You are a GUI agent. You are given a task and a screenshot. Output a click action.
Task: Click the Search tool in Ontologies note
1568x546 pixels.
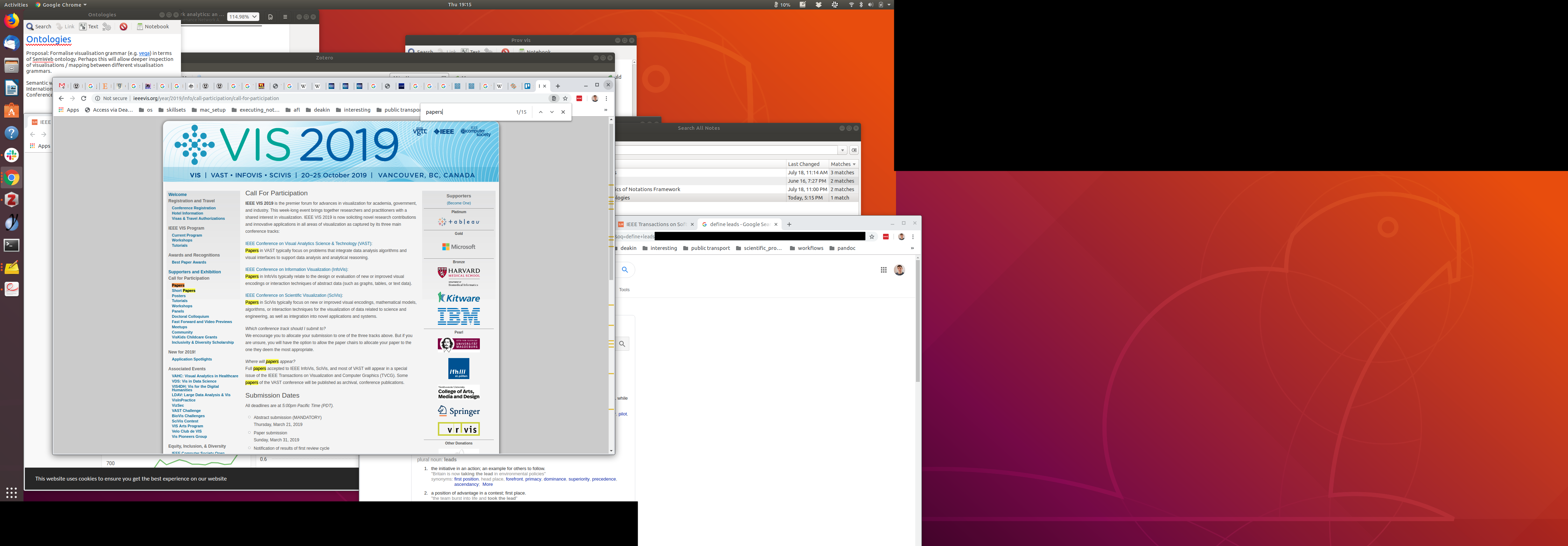point(39,27)
